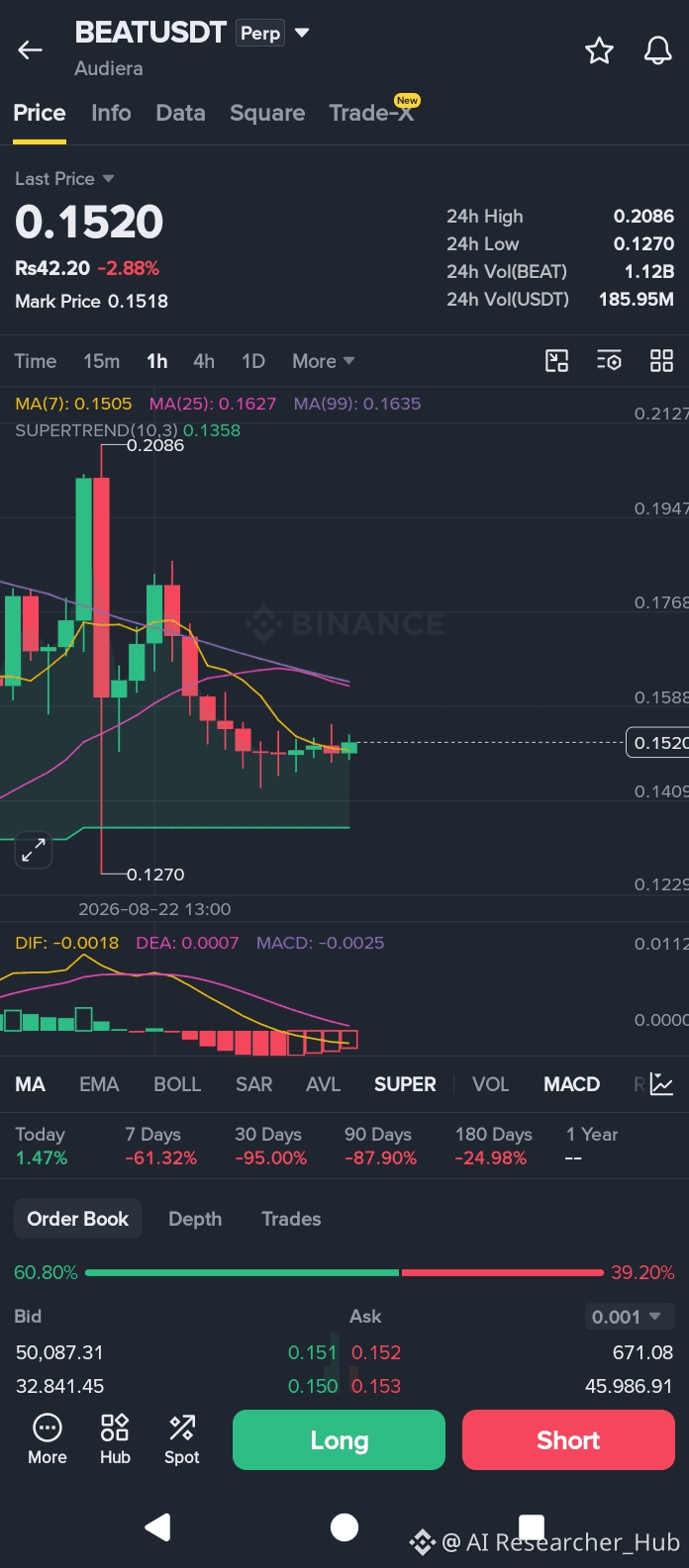Tap the bid/ask ratio bar

pyautogui.click(x=344, y=1272)
